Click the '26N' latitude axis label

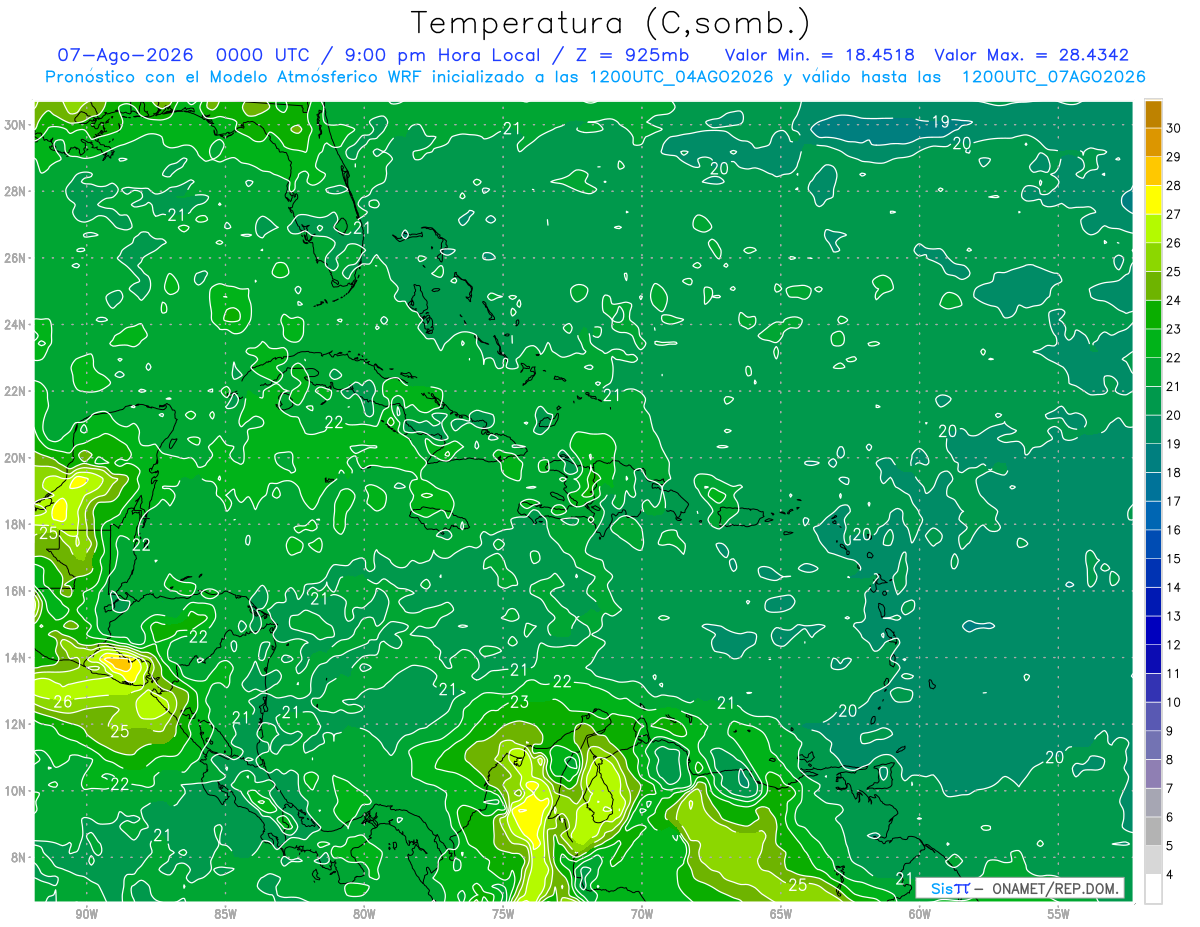[x=15, y=258]
